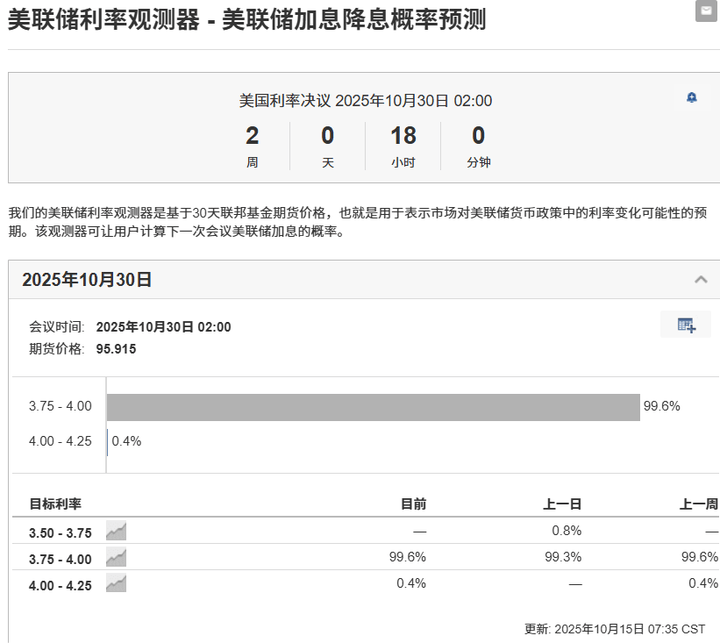Click the 99.6% current value in table

[x=407, y=557]
